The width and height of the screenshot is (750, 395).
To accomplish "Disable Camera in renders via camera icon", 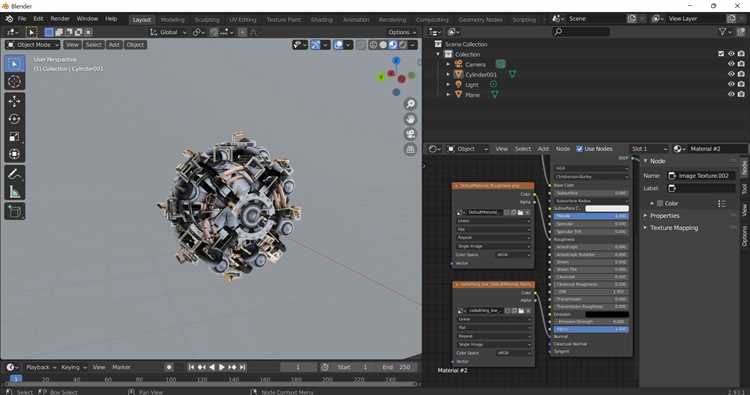I will (x=741, y=64).
